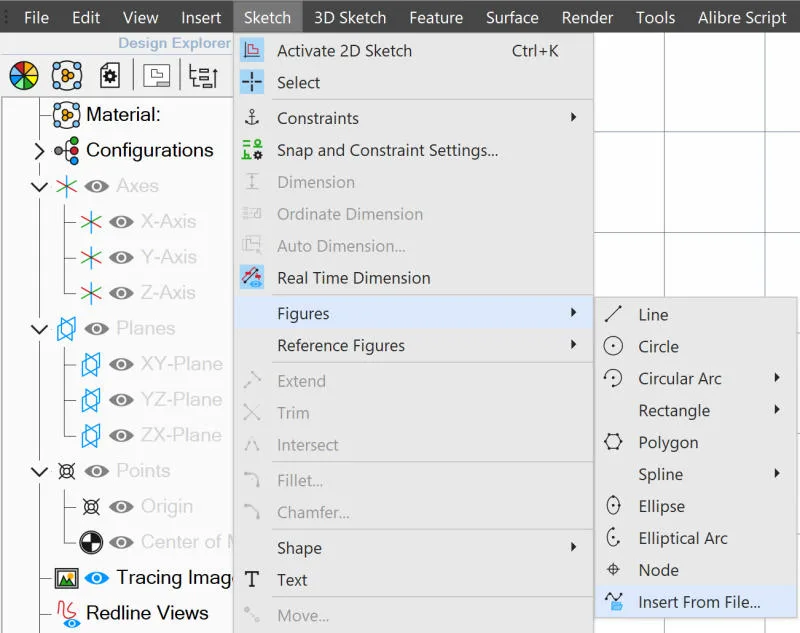Click the Polygon figure icon

(x=613, y=442)
